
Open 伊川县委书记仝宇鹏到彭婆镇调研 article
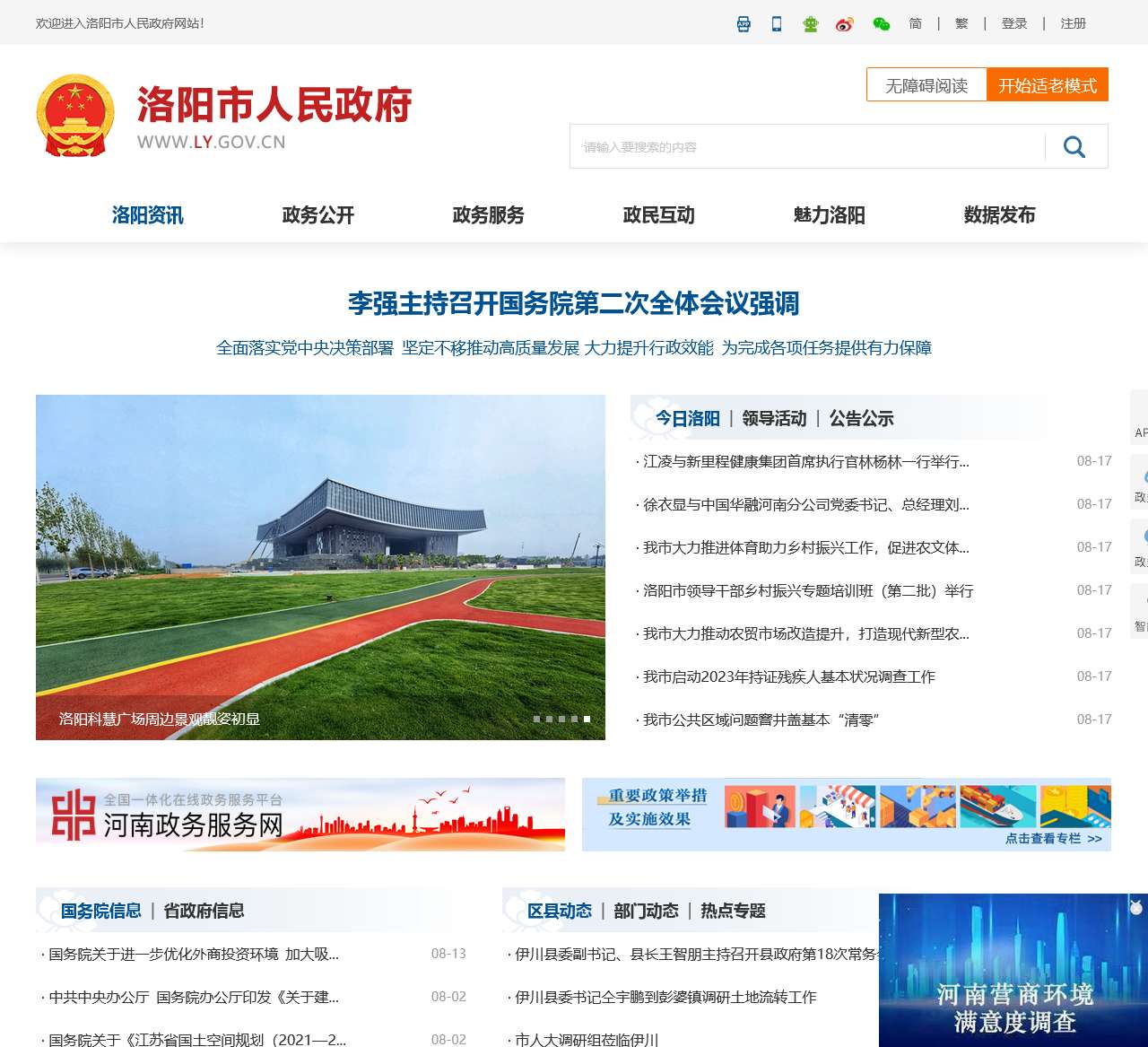[665, 998]
